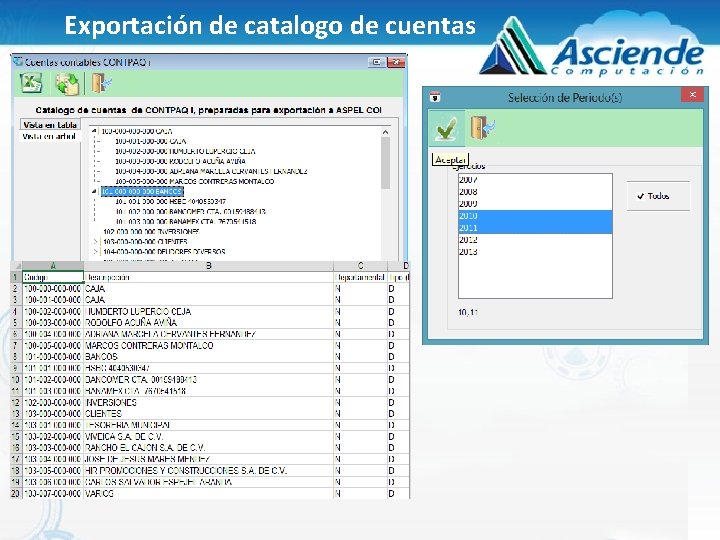Click cell INVERSIONES in spreadsheet

[208, 402]
